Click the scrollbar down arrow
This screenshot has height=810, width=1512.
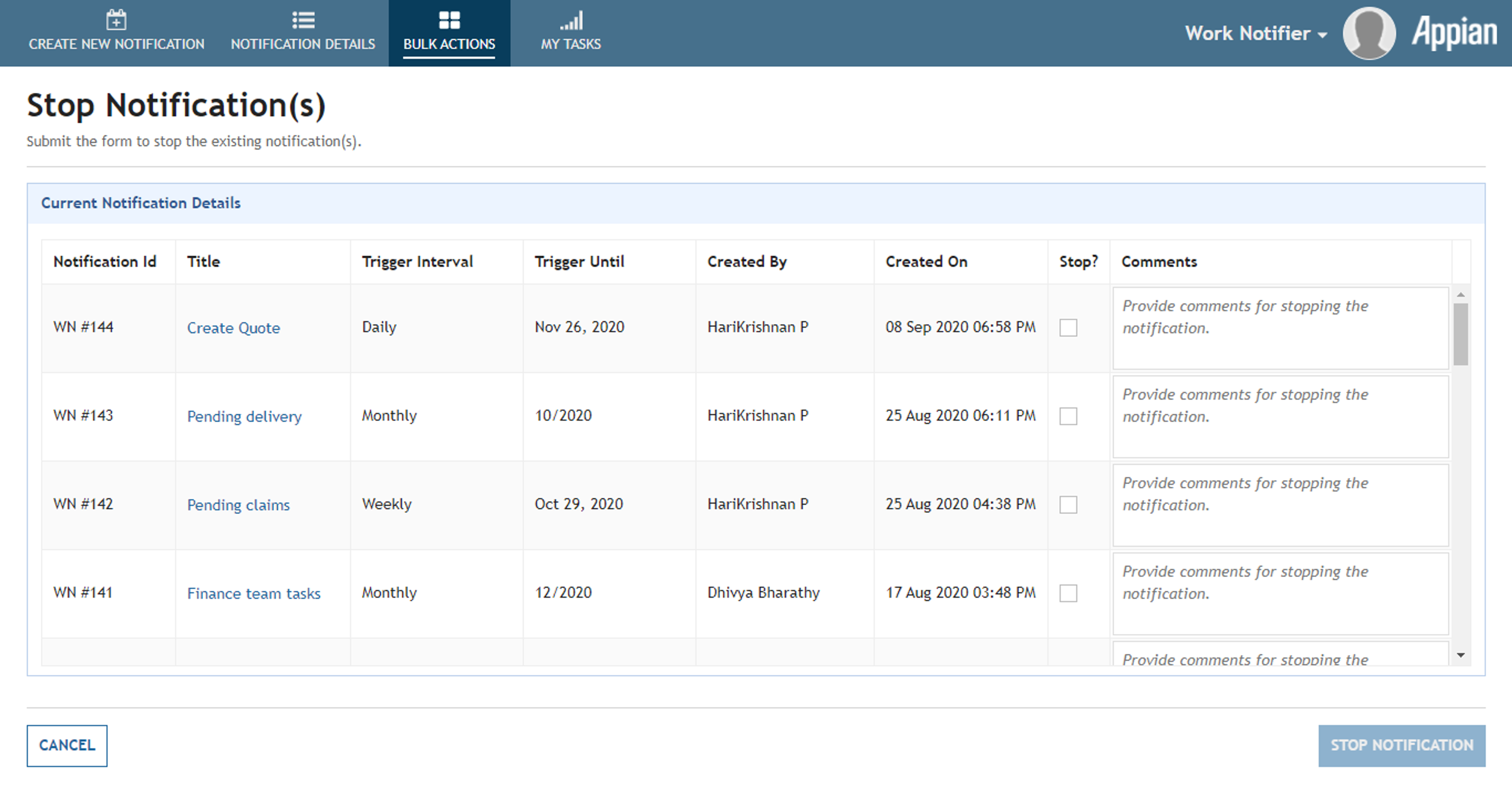[1461, 655]
